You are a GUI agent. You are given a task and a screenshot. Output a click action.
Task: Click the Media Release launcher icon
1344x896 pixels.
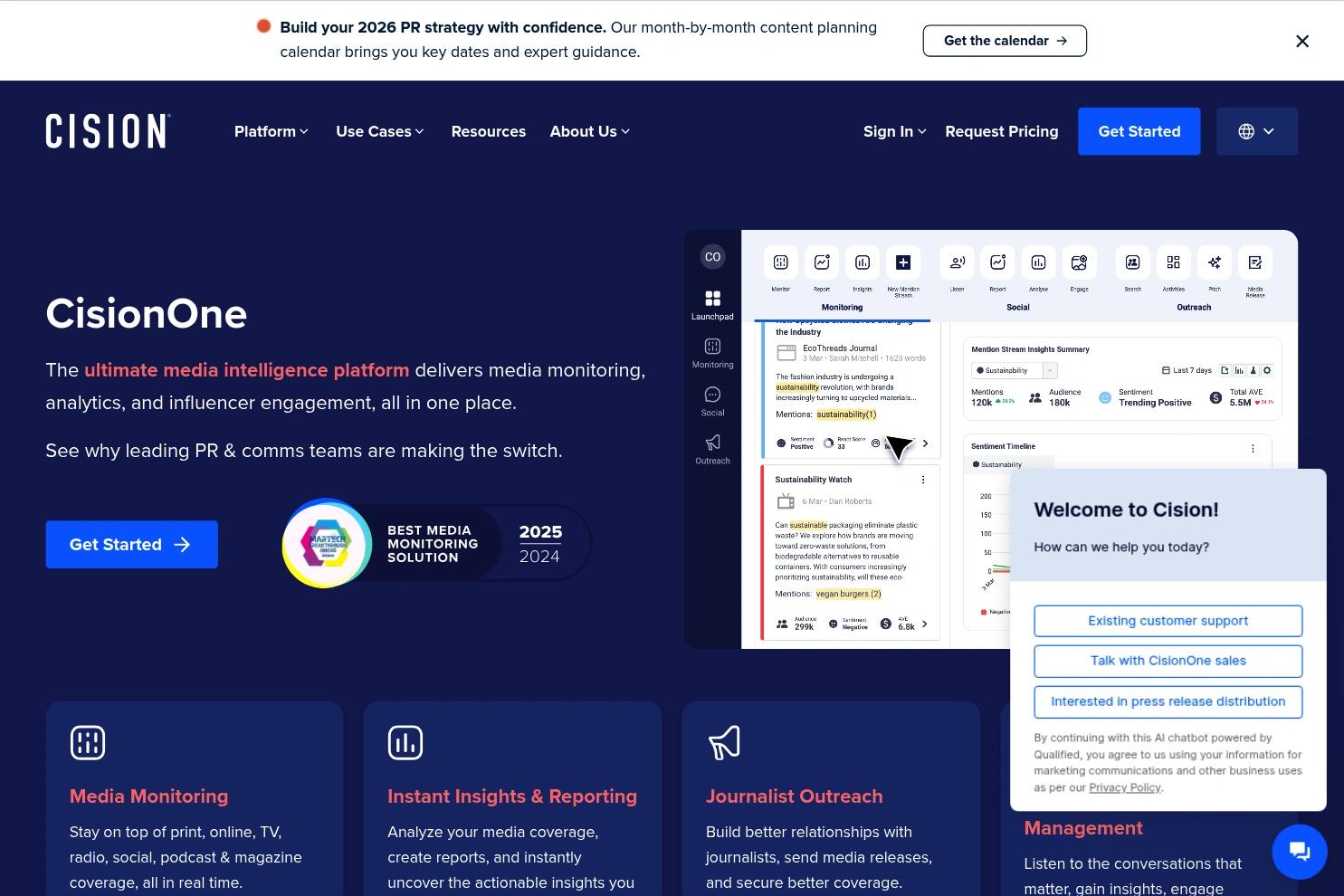click(1255, 262)
